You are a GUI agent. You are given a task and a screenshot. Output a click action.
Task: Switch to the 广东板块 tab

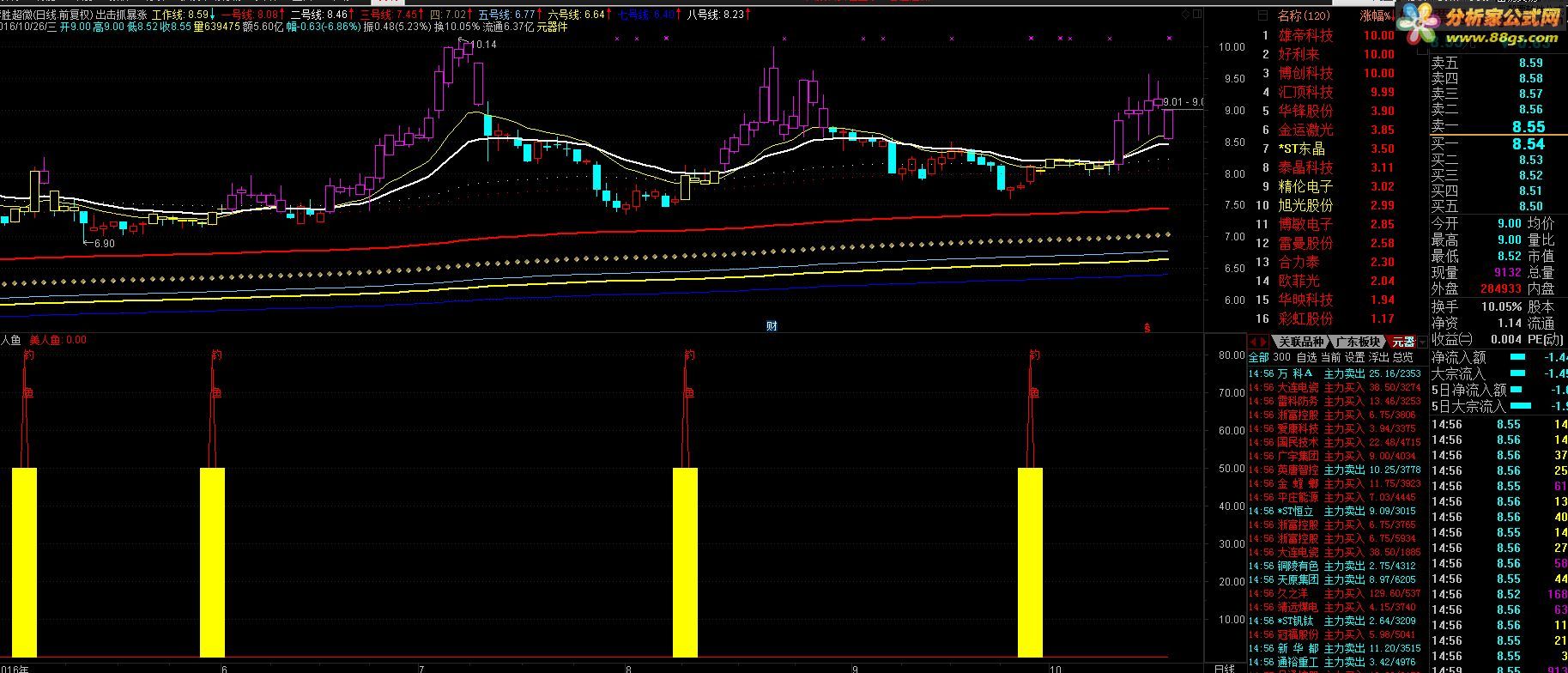(1358, 342)
